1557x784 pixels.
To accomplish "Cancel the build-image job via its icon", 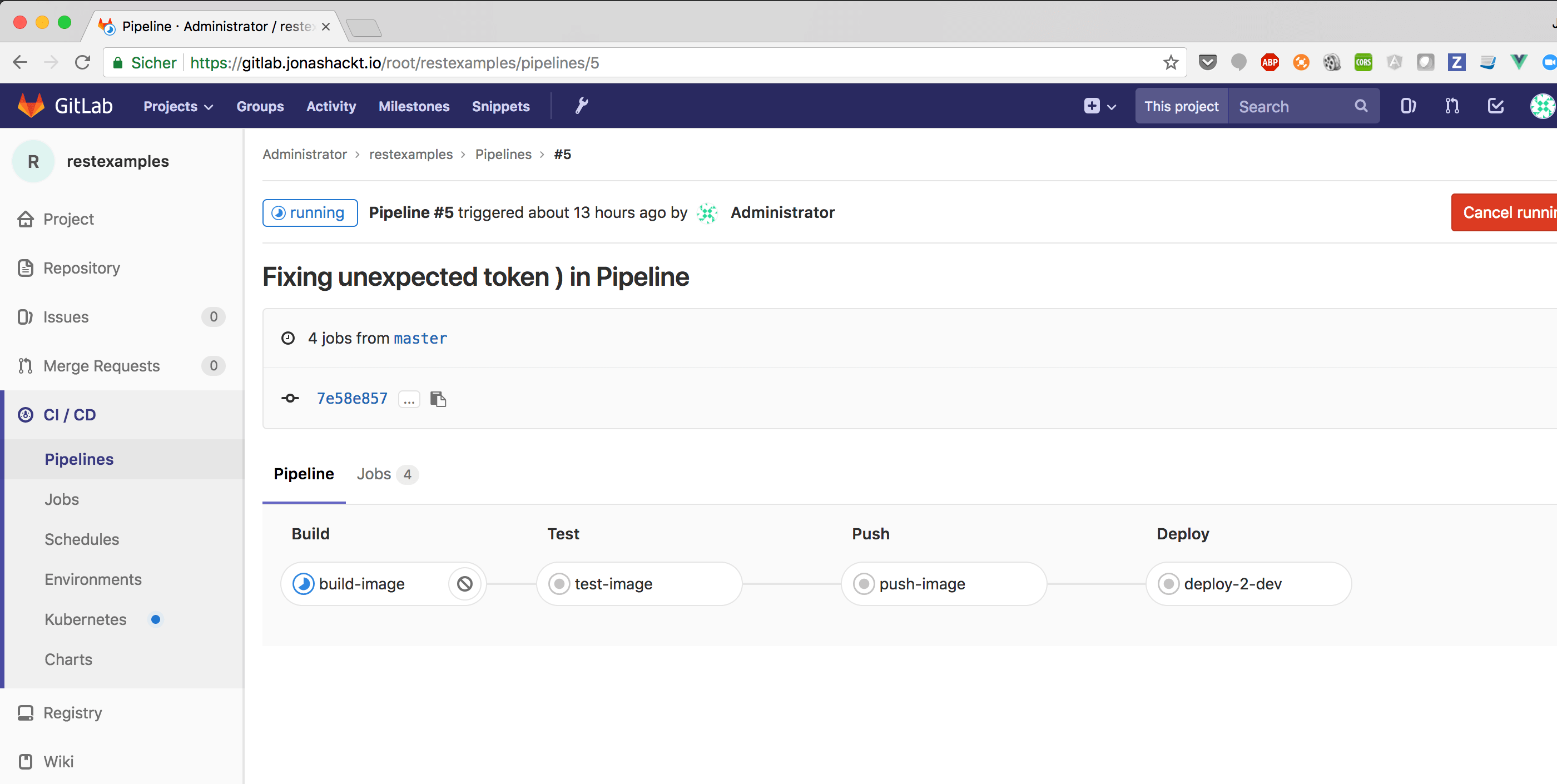I will click(x=464, y=584).
